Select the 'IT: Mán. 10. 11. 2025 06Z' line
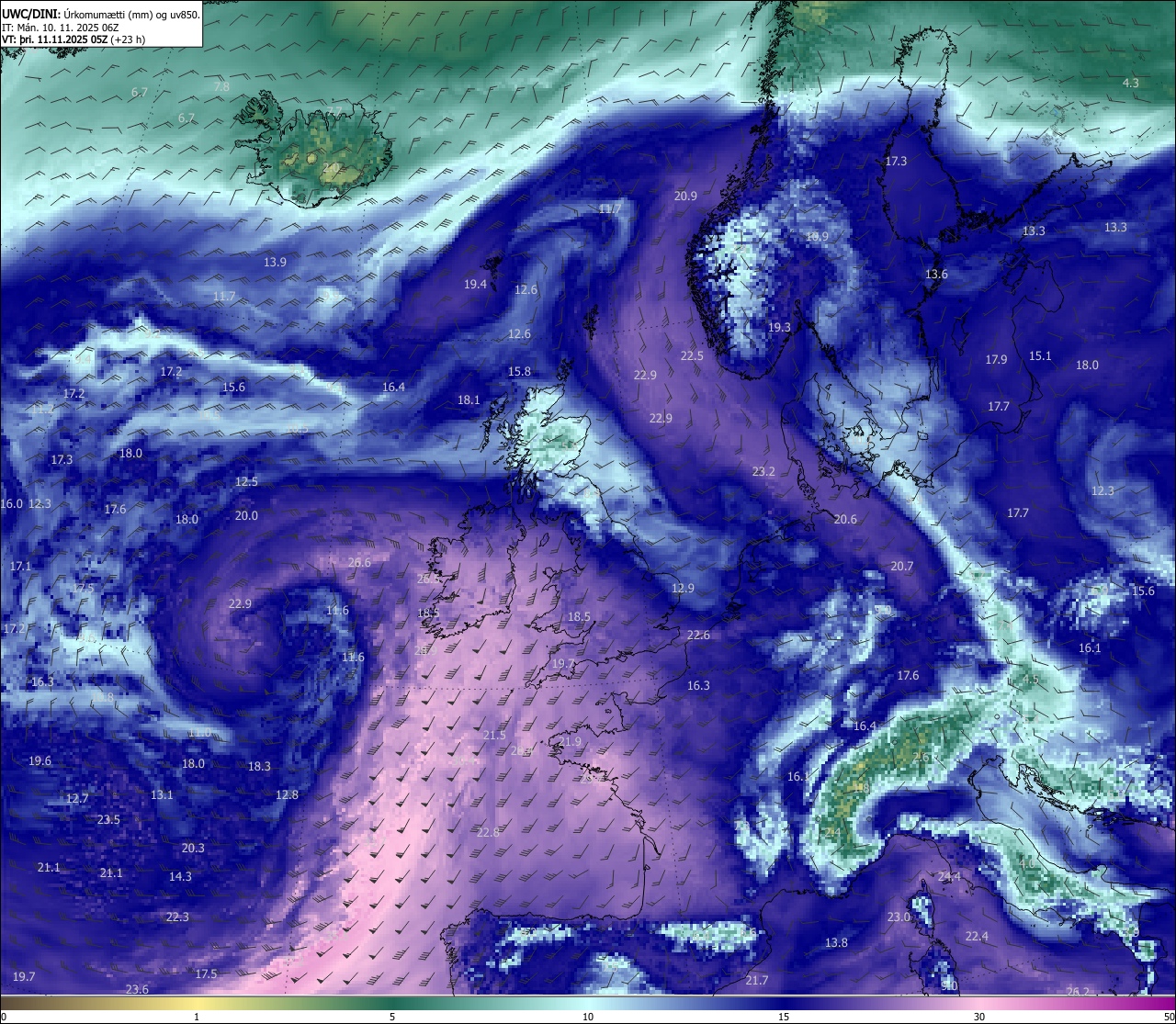The image size is (1176, 1024). tap(61, 27)
